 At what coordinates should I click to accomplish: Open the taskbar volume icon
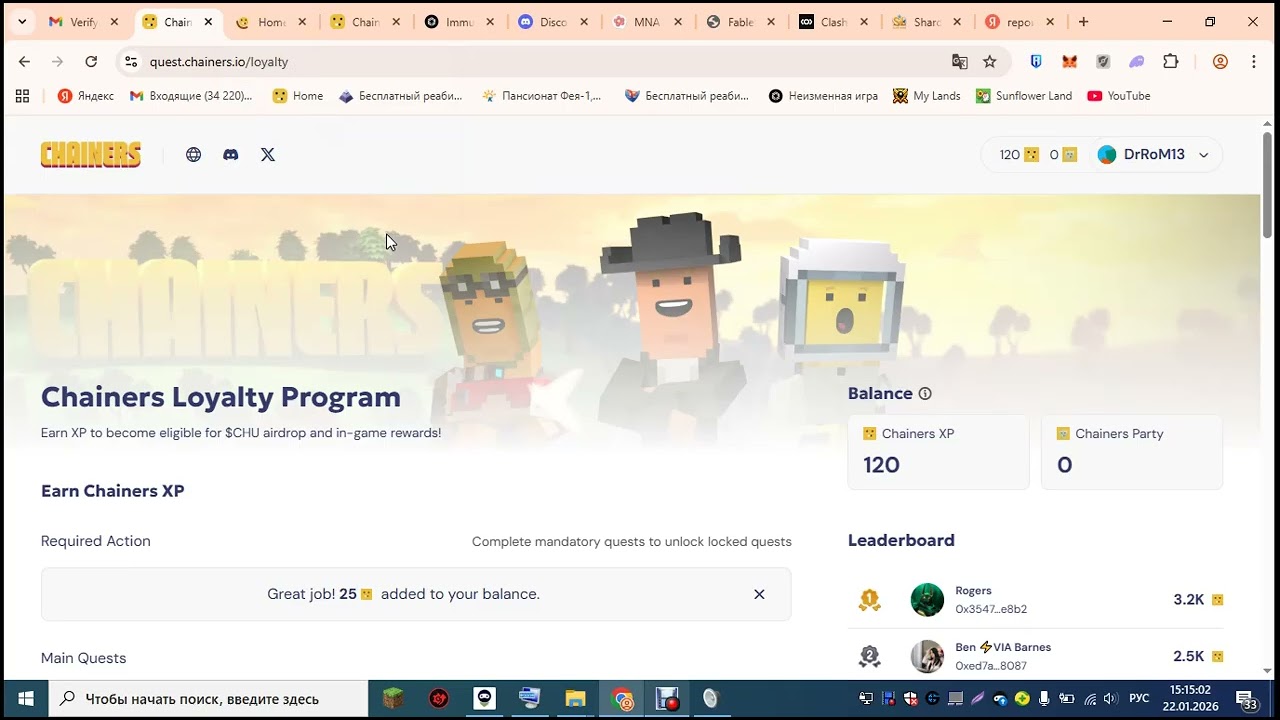pos(1110,699)
